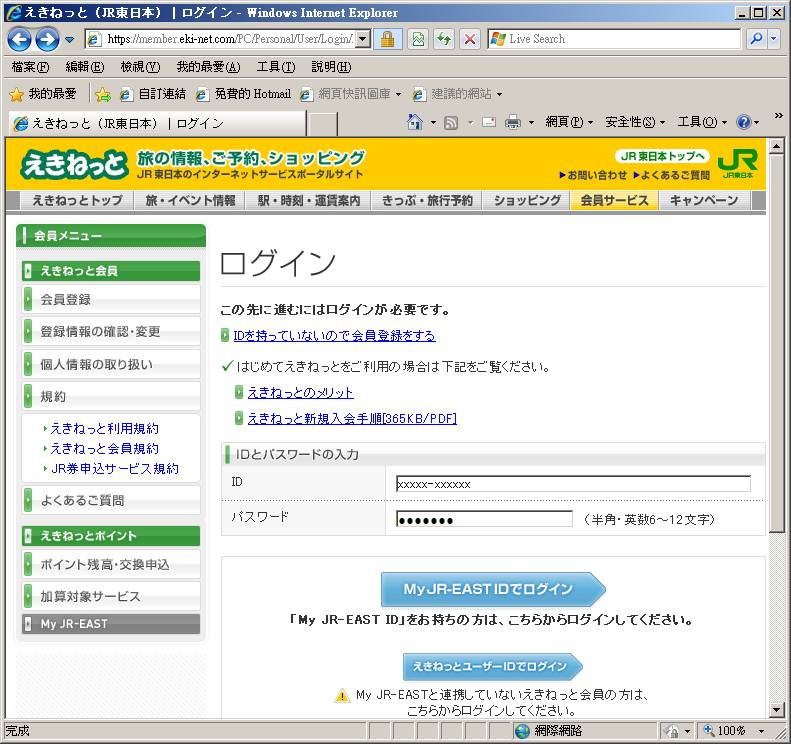Go back with the browser Back arrow
This screenshot has height=744, width=791.
click(x=20, y=39)
